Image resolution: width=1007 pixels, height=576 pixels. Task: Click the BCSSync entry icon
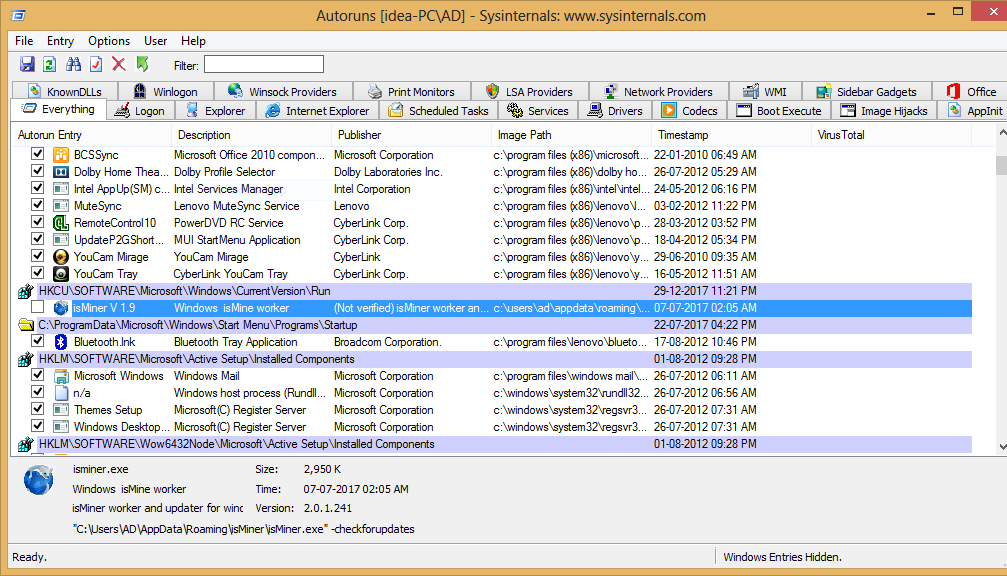coord(60,155)
